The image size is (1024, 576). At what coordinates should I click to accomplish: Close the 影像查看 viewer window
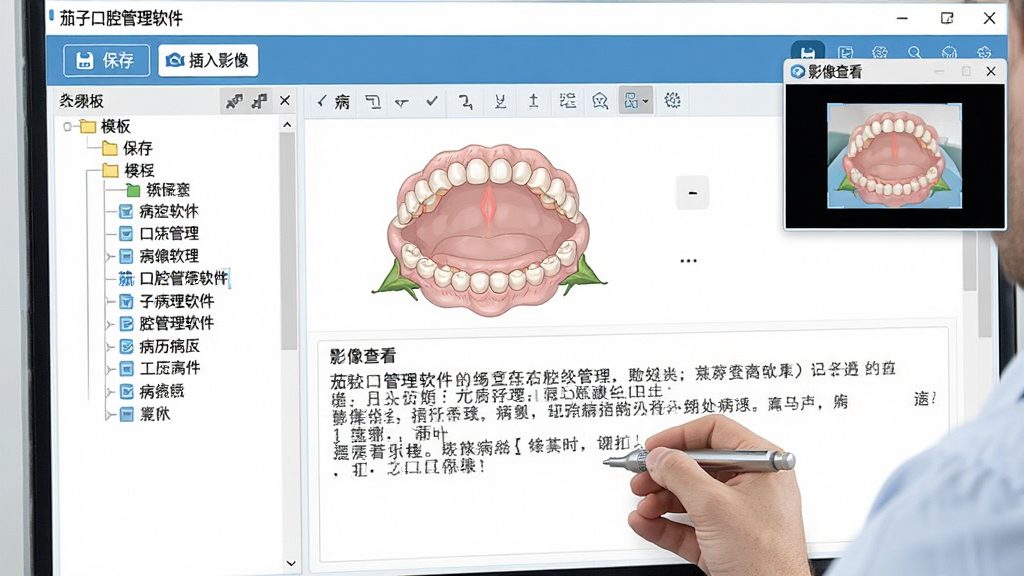[991, 71]
